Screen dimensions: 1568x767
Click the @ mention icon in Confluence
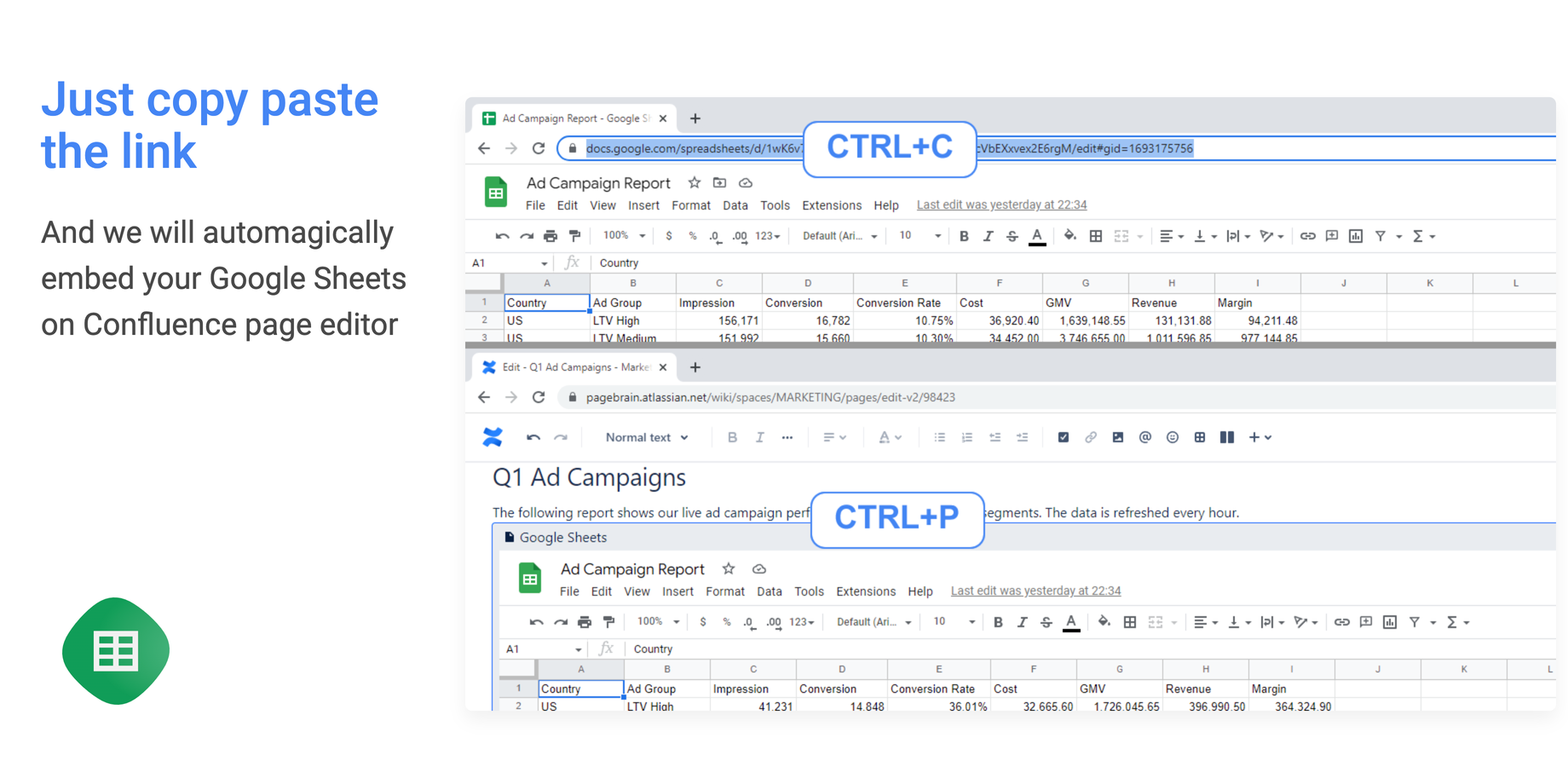(1145, 437)
